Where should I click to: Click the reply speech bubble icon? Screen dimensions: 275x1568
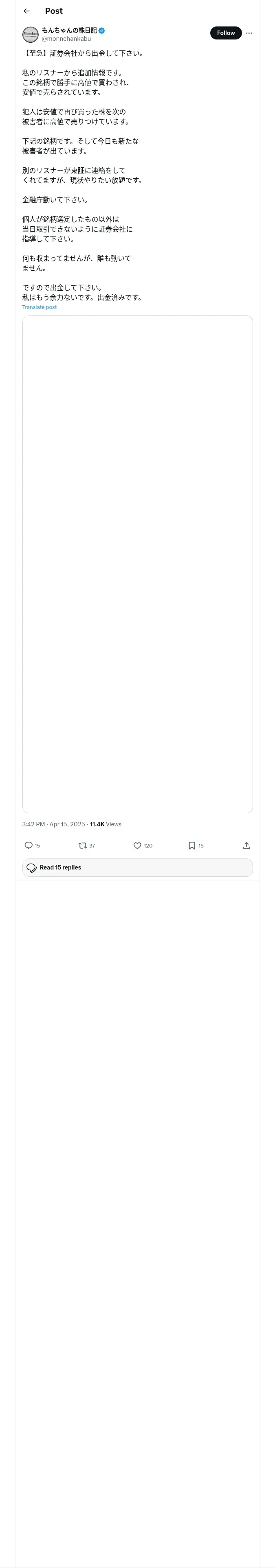tap(28, 845)
